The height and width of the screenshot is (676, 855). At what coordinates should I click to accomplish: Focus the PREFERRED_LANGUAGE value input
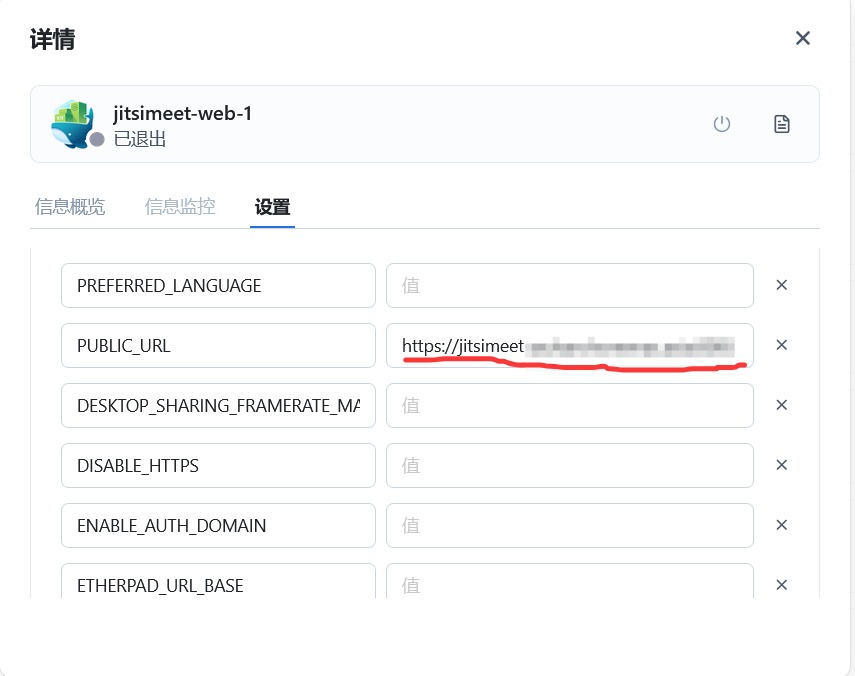point(569,285)
